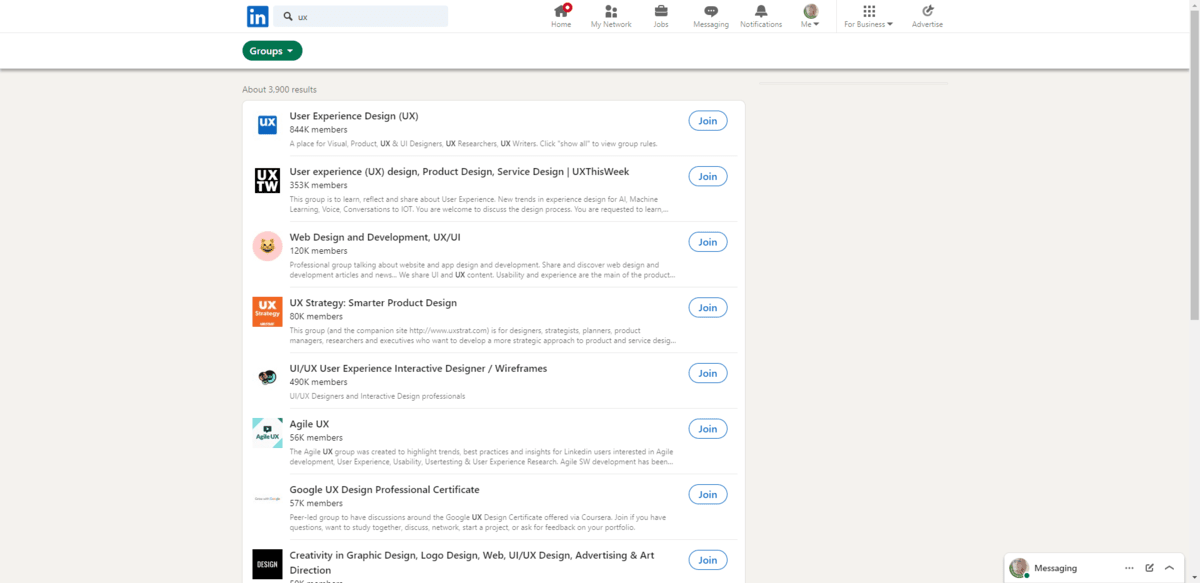The height and width of the screenshot is (583, 1200).
Task: Open Messaging in the top navigation
Action: 711,12
